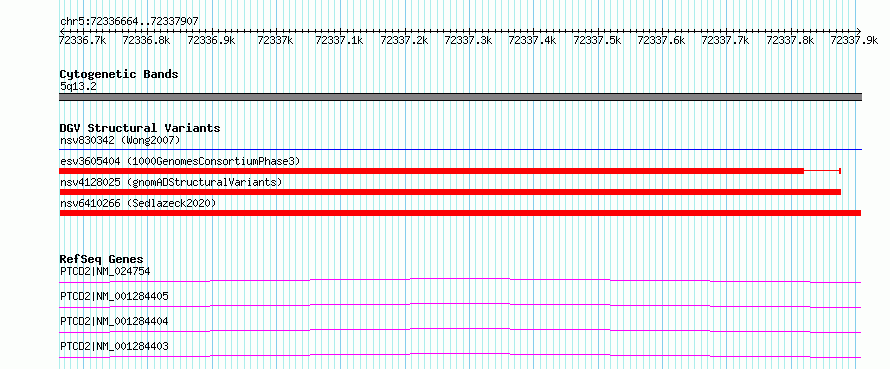Select the red nsv6410266 variant bar

tap(460, 213)
